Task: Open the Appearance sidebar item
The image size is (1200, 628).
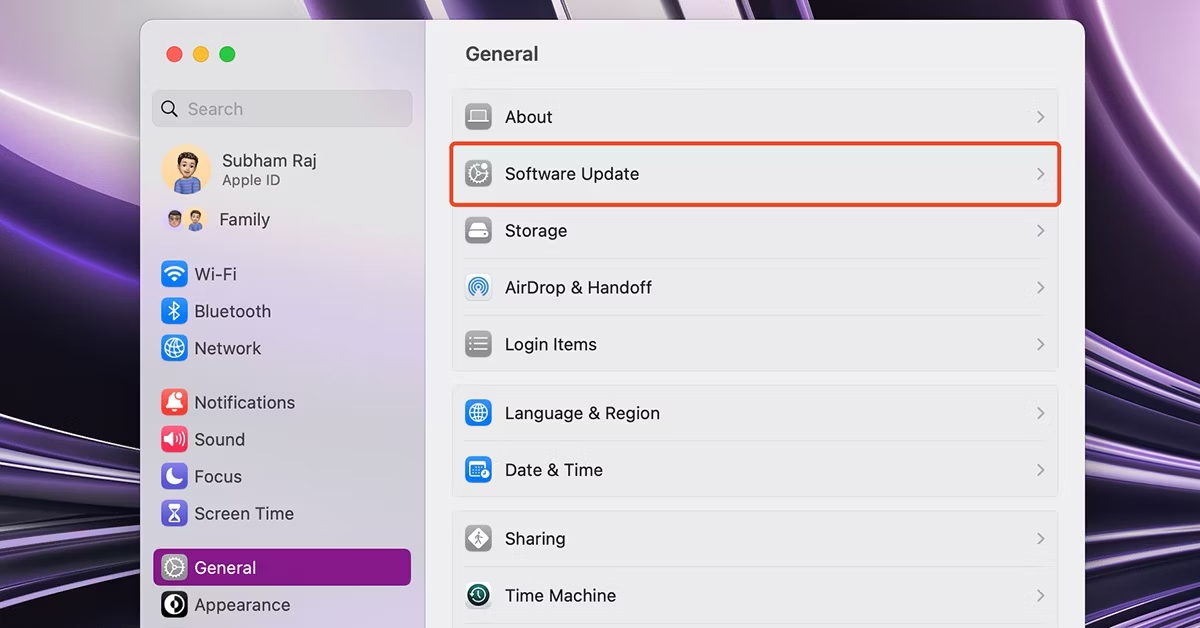Action: 241,604
